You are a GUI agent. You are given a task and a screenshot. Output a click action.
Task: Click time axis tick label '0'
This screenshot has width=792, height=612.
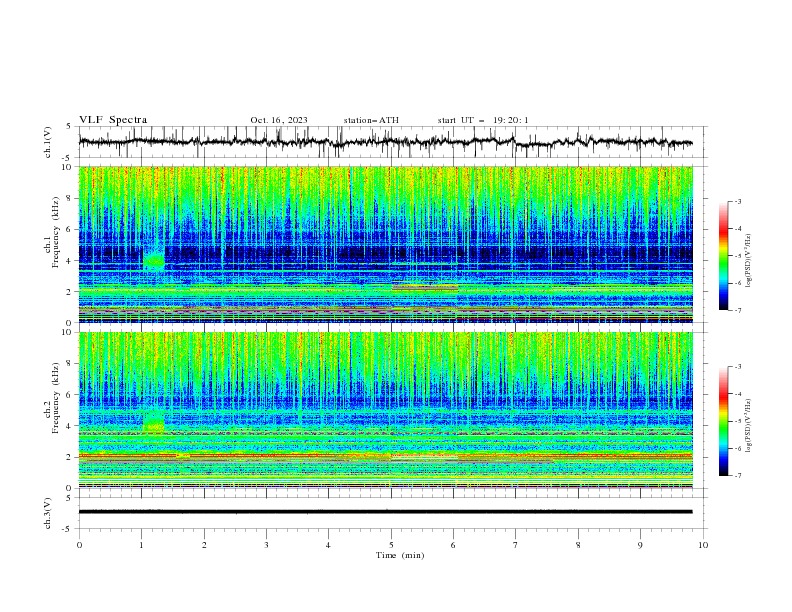point(79,545)
